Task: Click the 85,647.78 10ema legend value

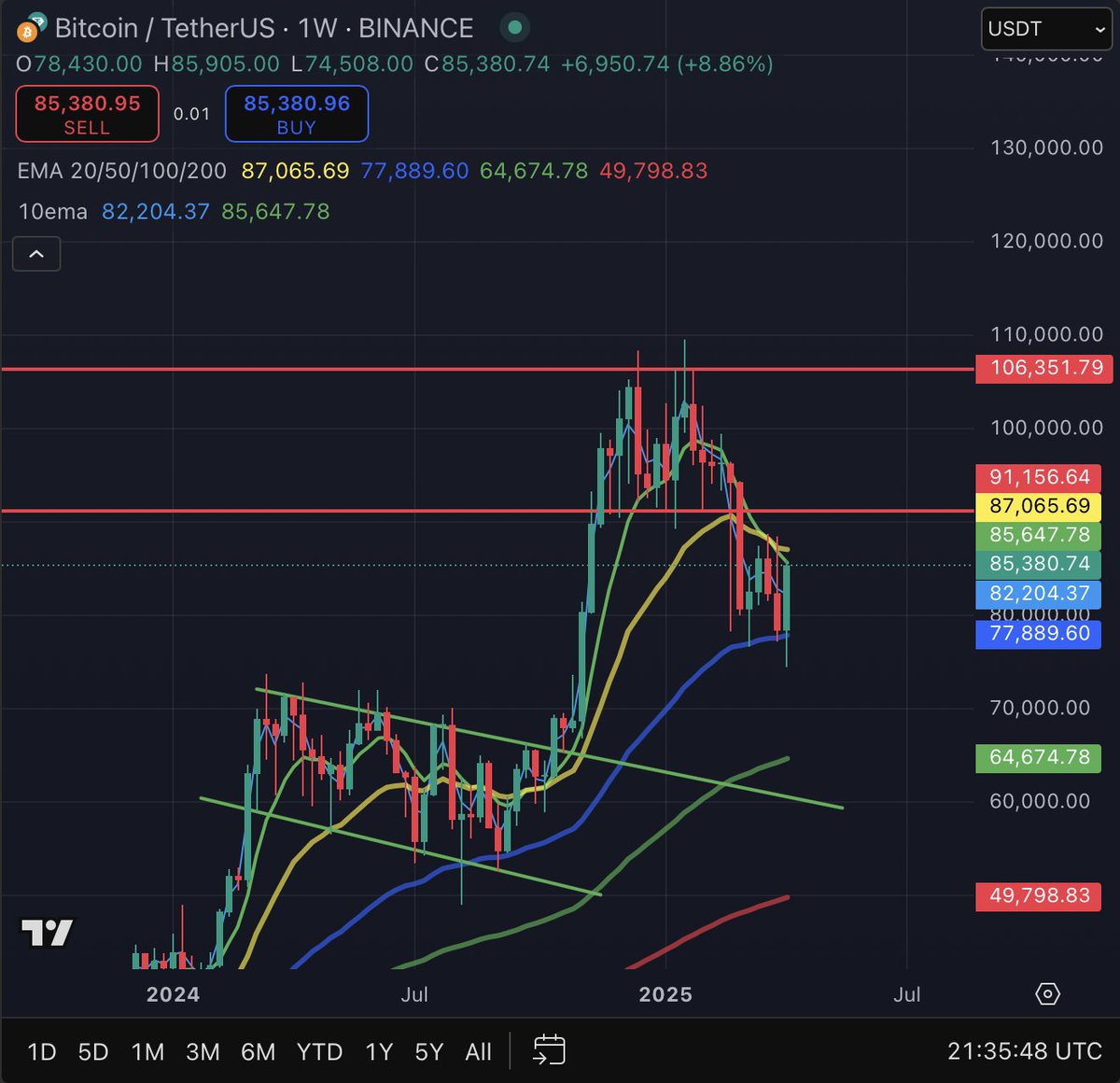Action: point(275,212)
